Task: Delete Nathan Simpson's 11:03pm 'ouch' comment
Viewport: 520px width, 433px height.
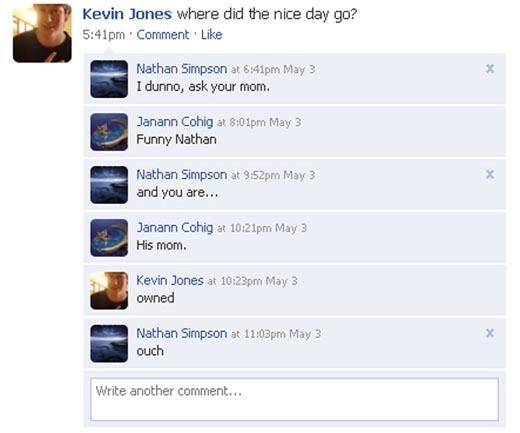Action: [490, 333]
